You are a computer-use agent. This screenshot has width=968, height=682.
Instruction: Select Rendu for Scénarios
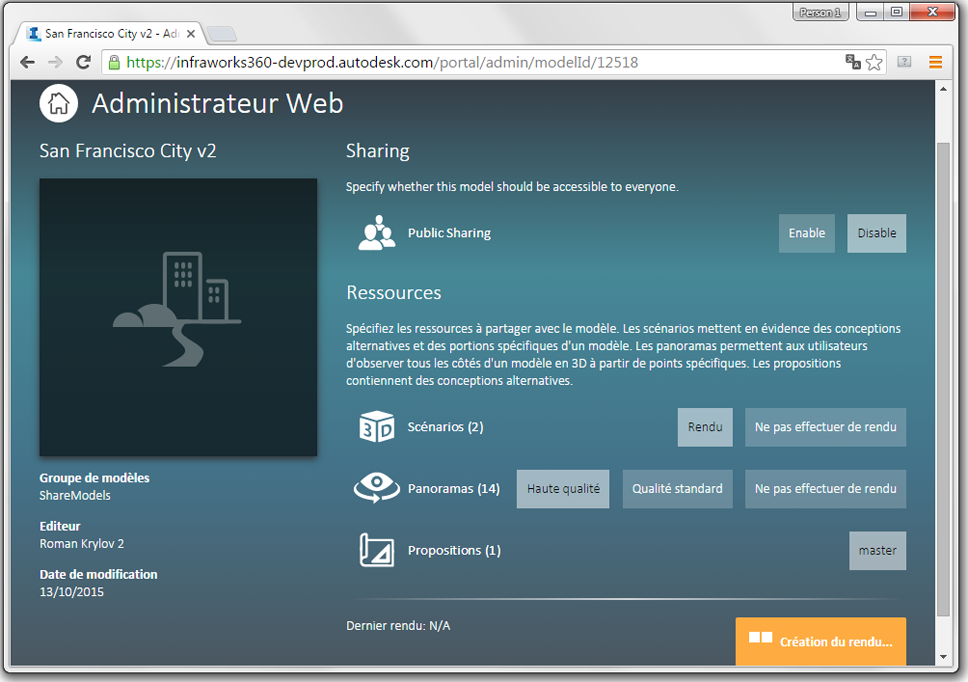tap(705, 427)
